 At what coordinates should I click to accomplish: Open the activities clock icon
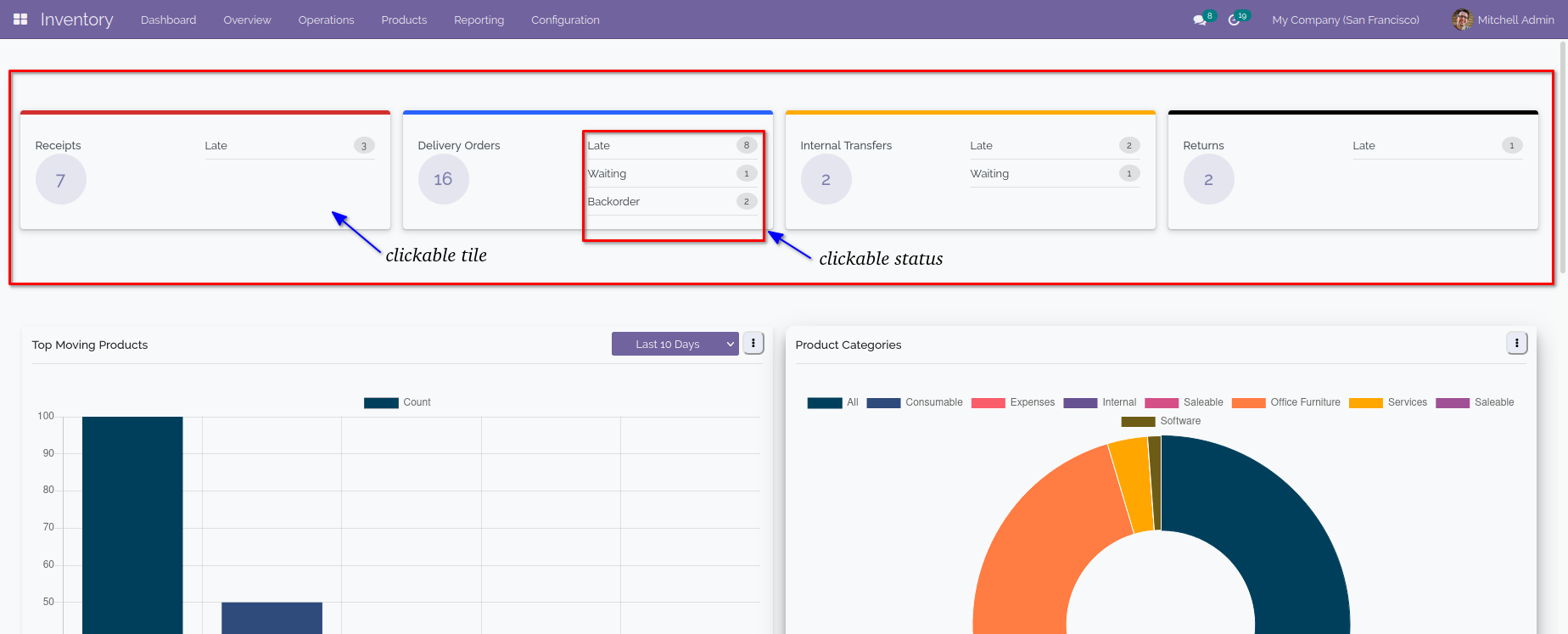[x=1235, y=20]
